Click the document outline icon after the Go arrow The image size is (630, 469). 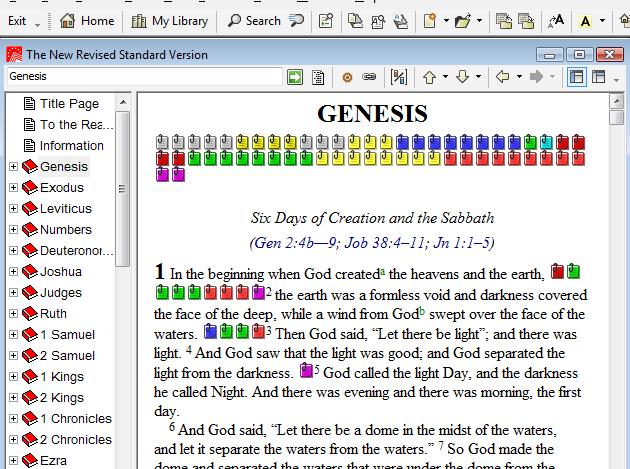point(318,77)
